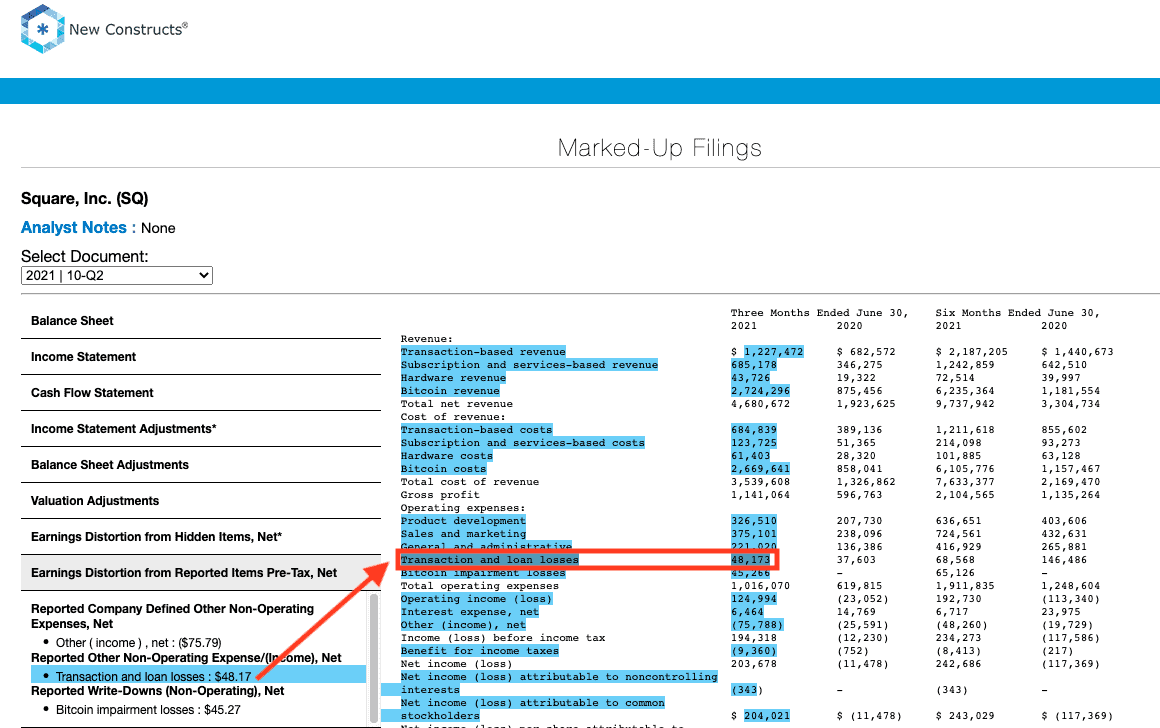Select Other (income), net adjustment item
Image resolution: width=1160 pixels, height=728 pixels.
tap(138, 643)
